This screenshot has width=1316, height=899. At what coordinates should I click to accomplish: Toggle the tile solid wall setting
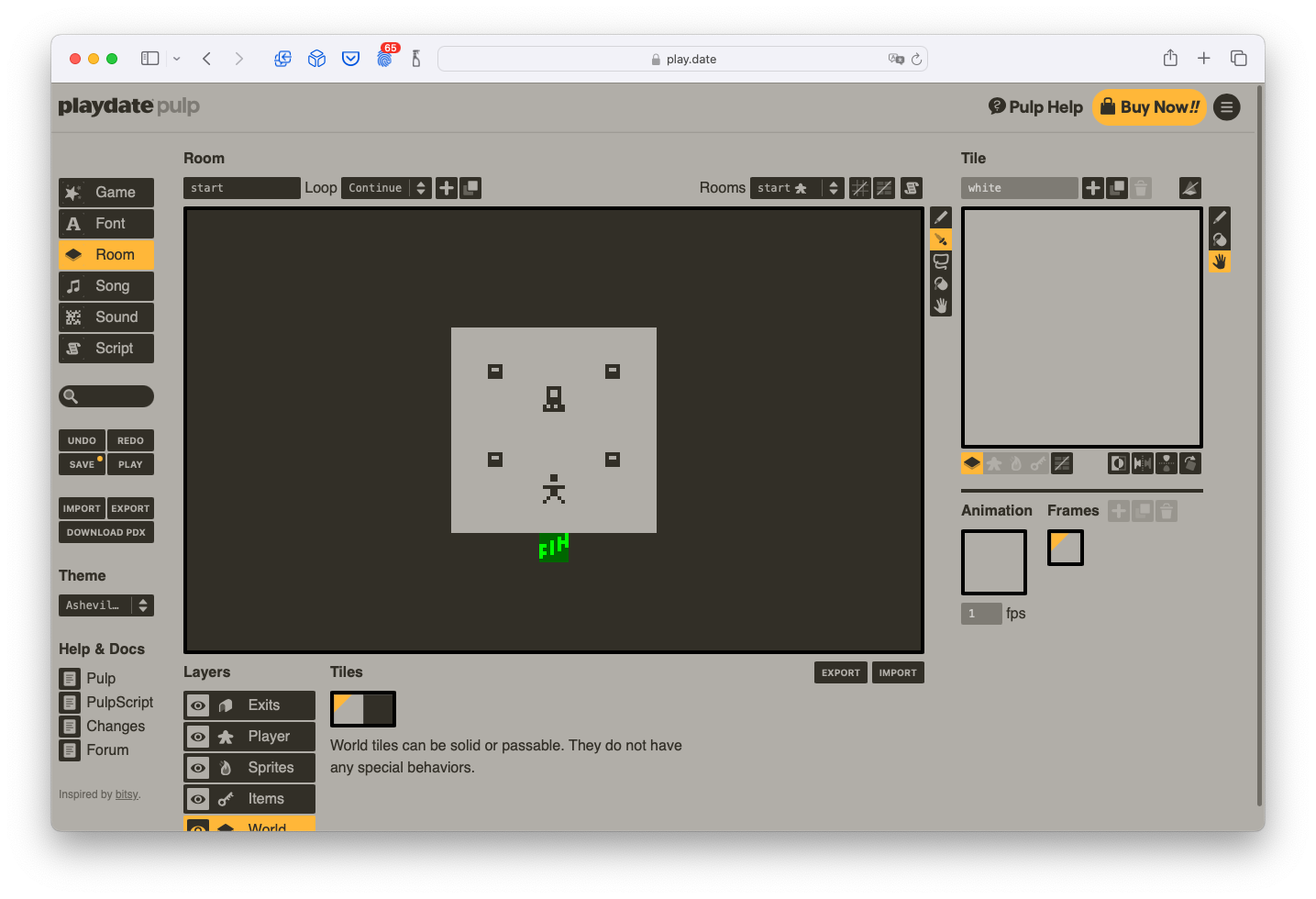coord(1062,463)
